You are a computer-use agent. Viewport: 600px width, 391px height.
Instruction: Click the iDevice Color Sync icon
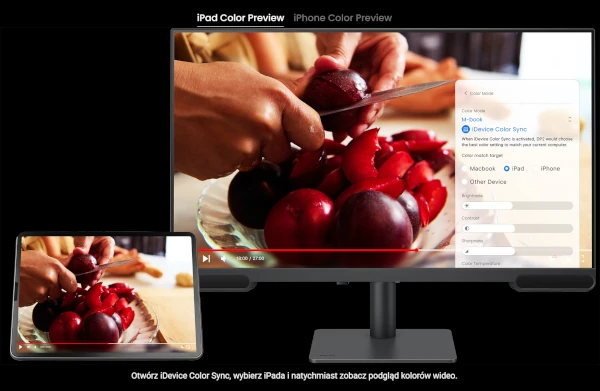[x=465, y=129]
